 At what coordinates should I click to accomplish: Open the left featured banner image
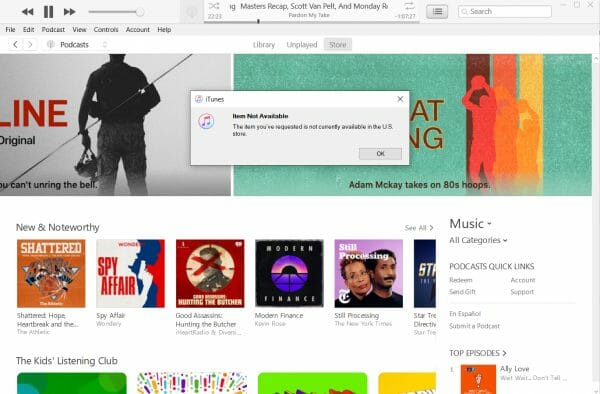click(115, 125)
